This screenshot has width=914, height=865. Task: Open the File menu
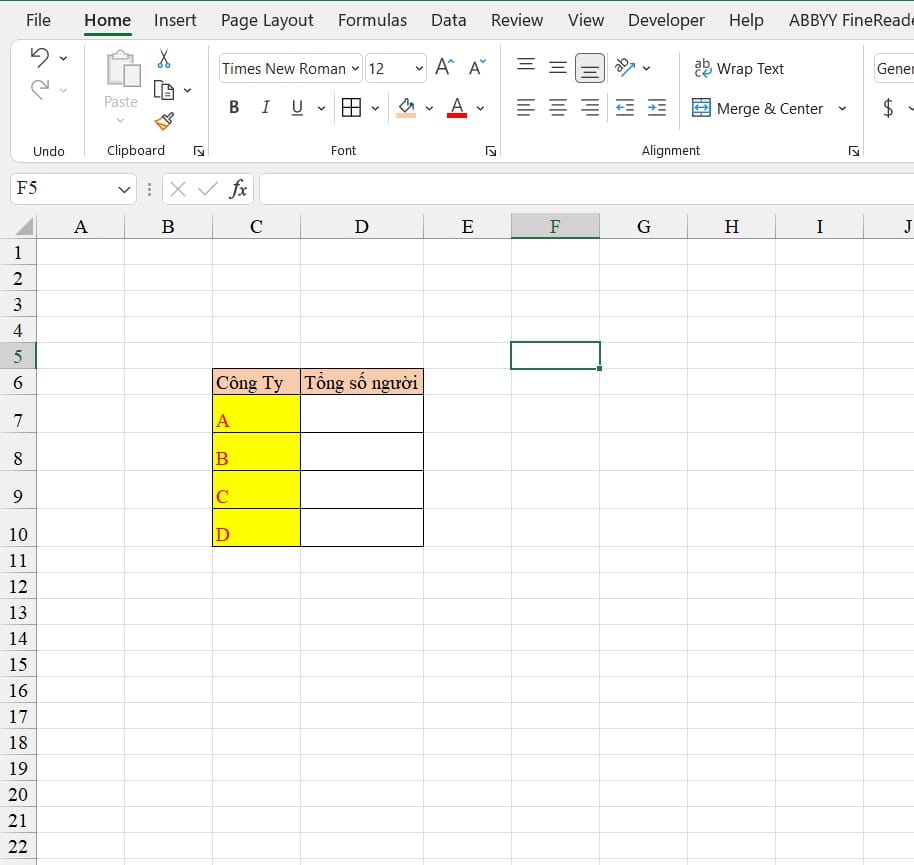point(38,20)
